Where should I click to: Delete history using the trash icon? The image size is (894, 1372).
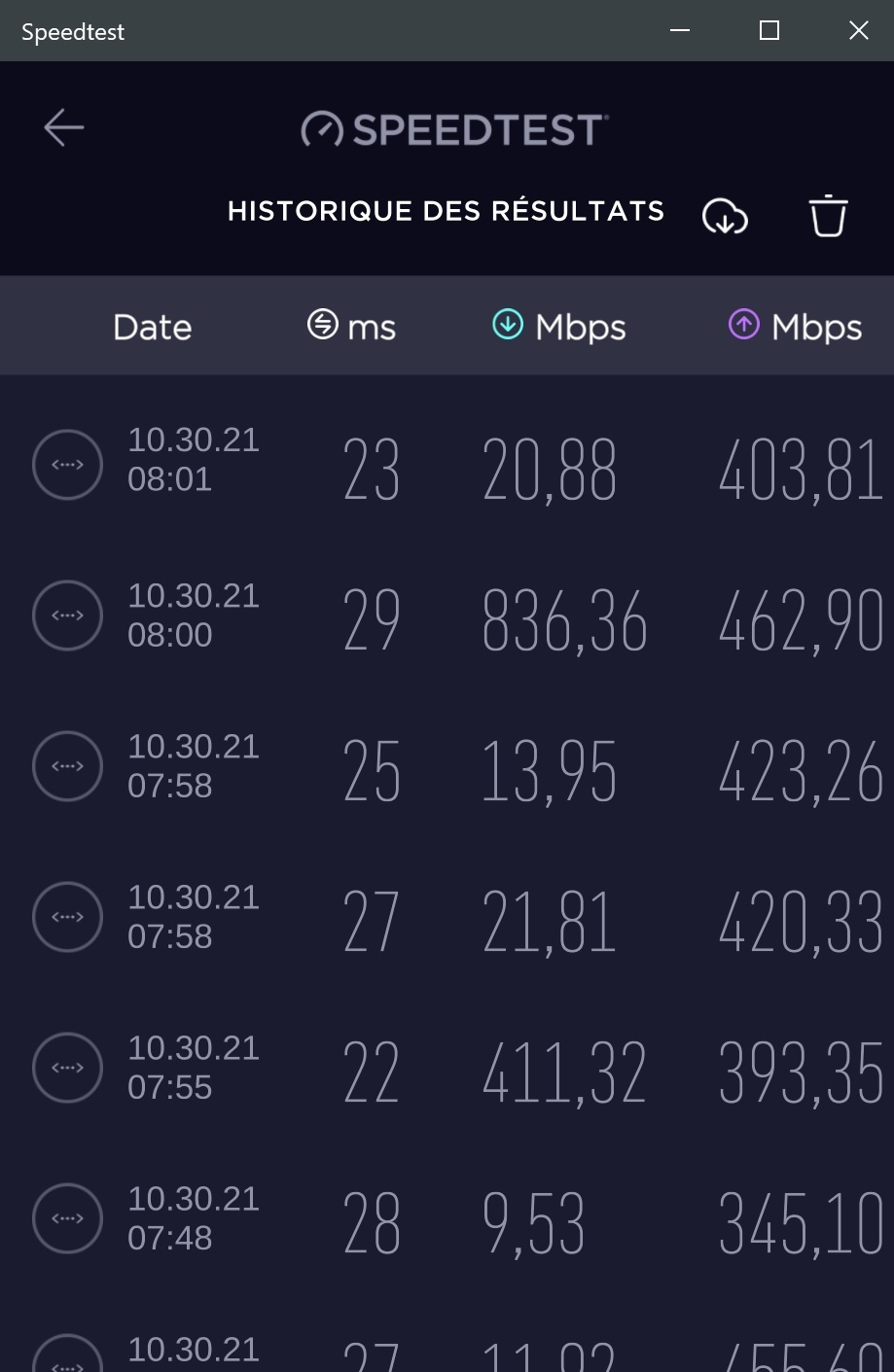[x=828, y=216]
